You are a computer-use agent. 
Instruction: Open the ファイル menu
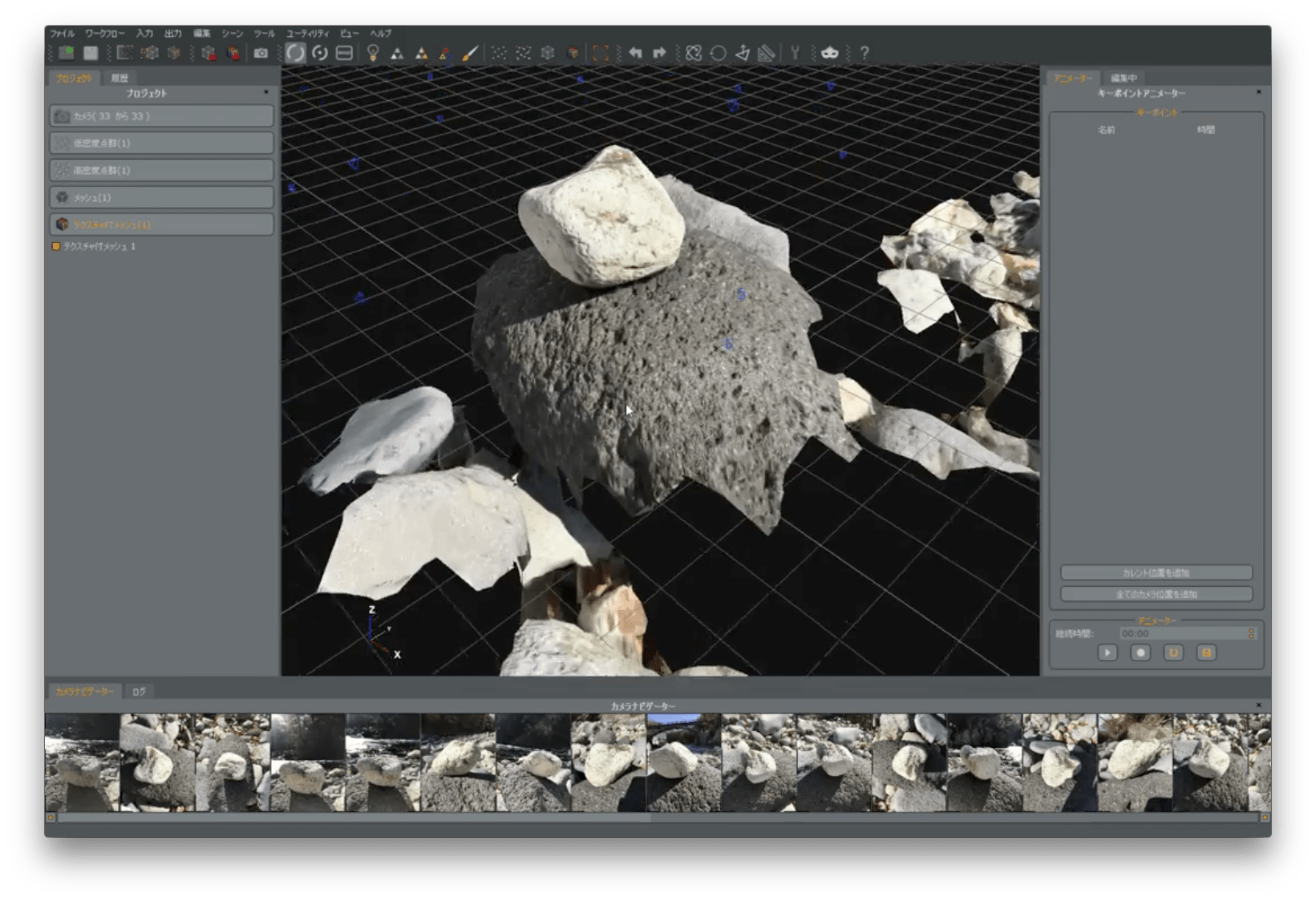(62, 34)
